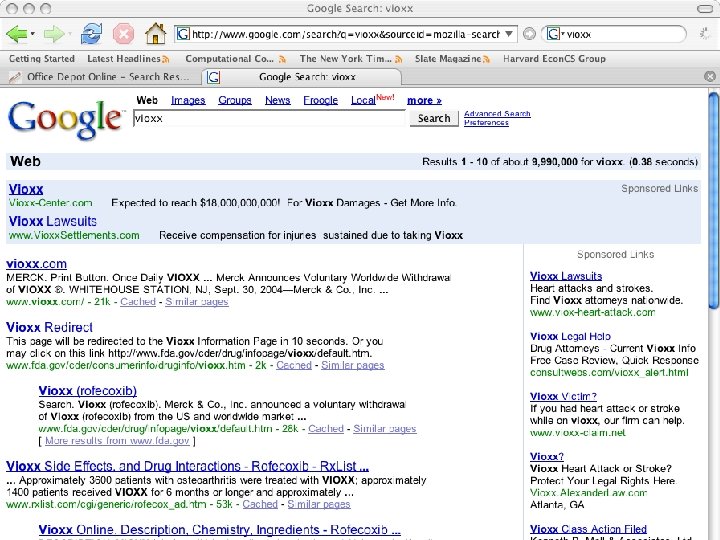This screenshot has height=540, width=720.
Task: Open the Vioxx Online, Description, Chemistry result
Action: pos(219,530)
